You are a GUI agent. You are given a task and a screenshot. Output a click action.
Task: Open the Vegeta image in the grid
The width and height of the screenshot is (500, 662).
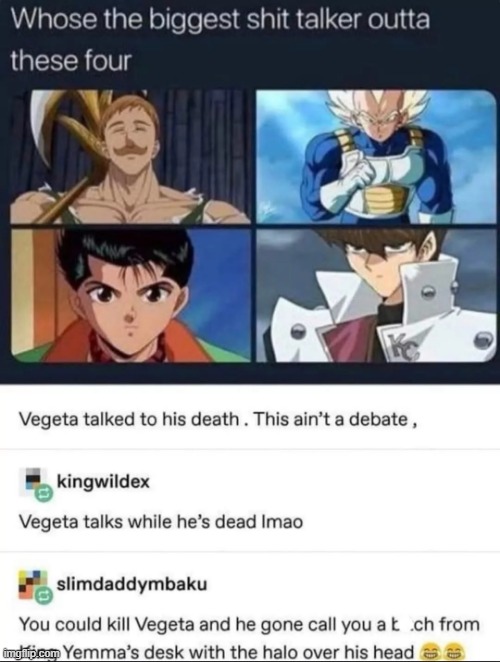376,156
